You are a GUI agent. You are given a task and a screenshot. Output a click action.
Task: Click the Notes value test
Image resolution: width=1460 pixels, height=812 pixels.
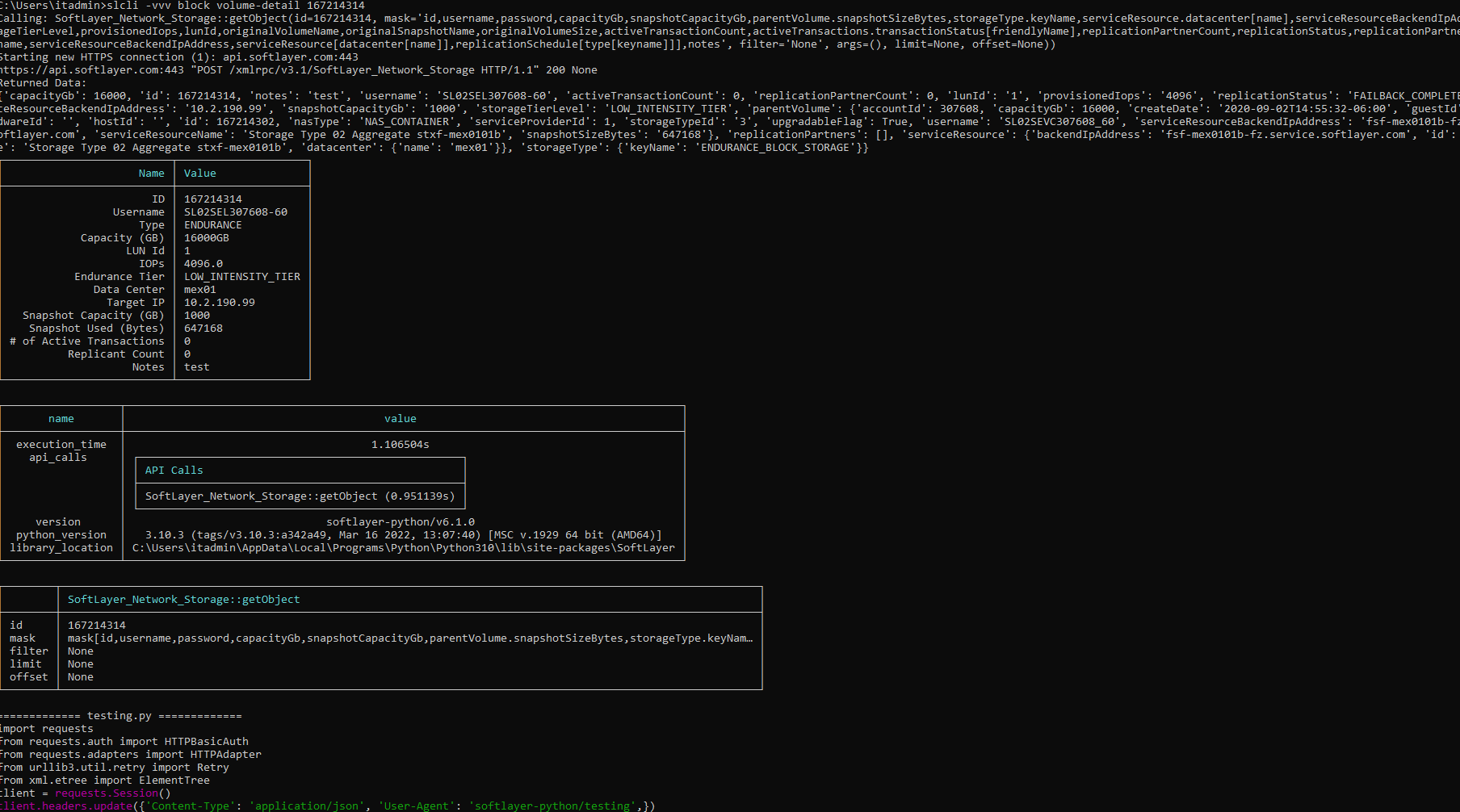(x=197, y=367)
